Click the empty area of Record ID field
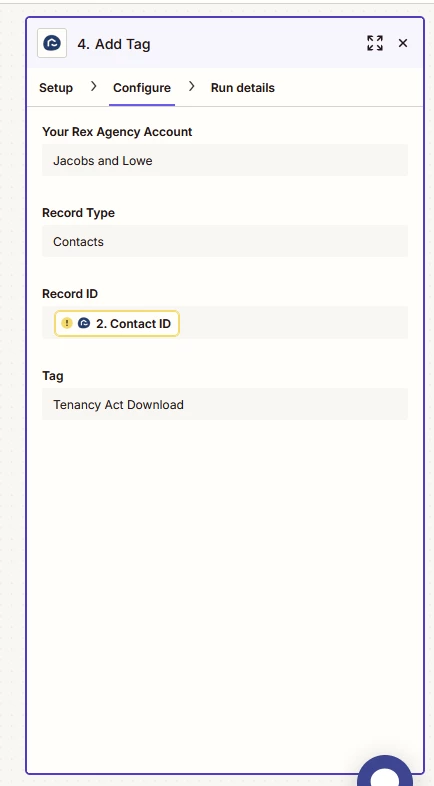 [x=293, y=323]
